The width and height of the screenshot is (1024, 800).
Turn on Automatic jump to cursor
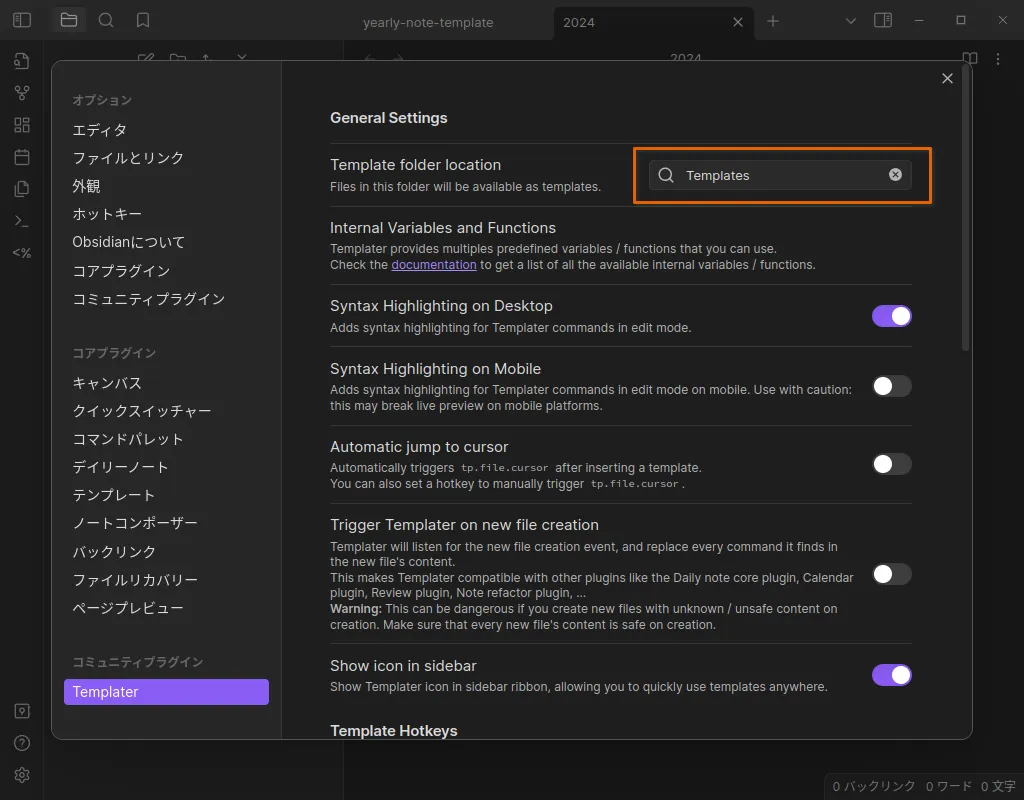coord(891,464)
